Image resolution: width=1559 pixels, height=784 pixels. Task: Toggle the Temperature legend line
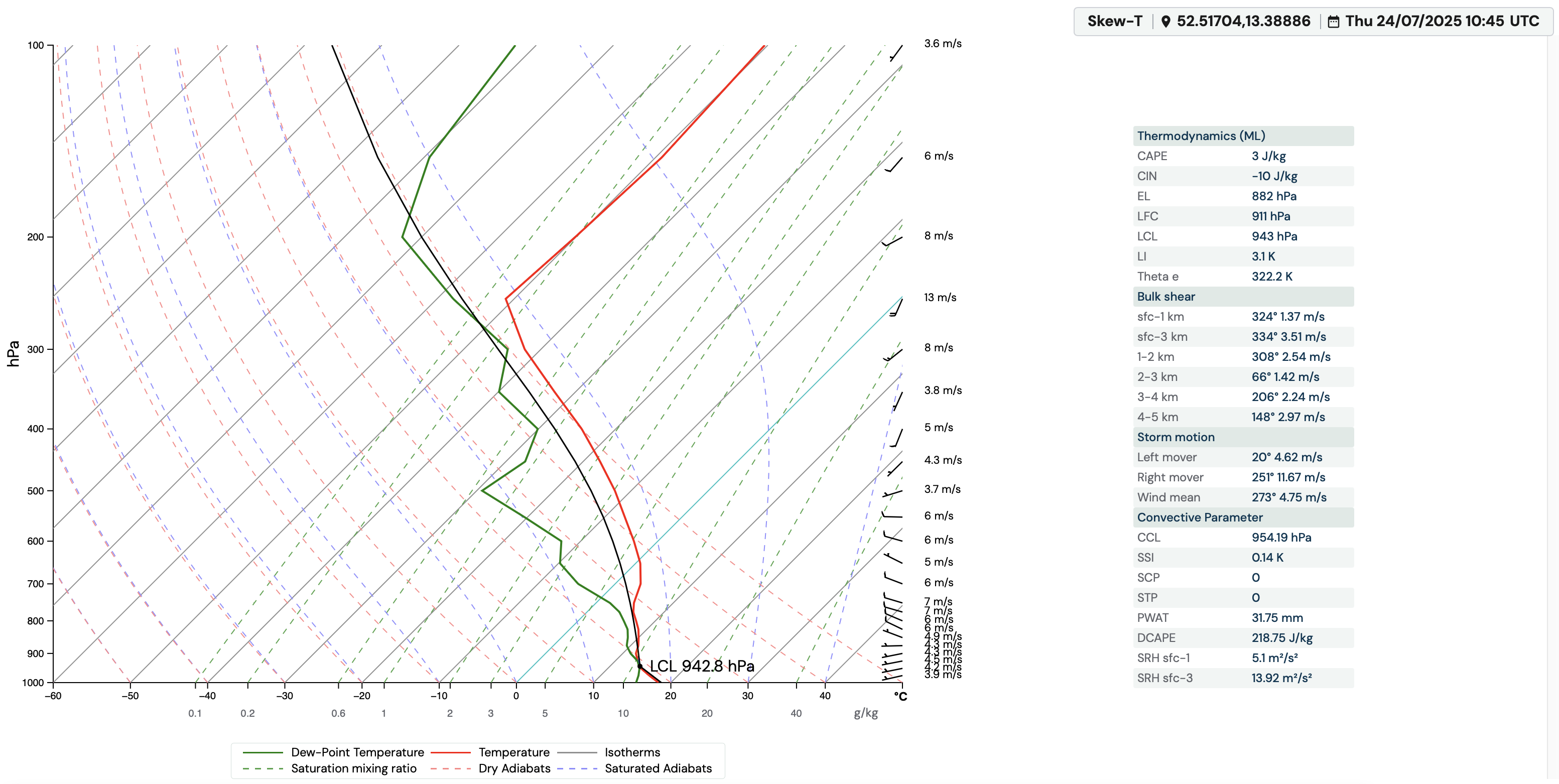[490, 752]
